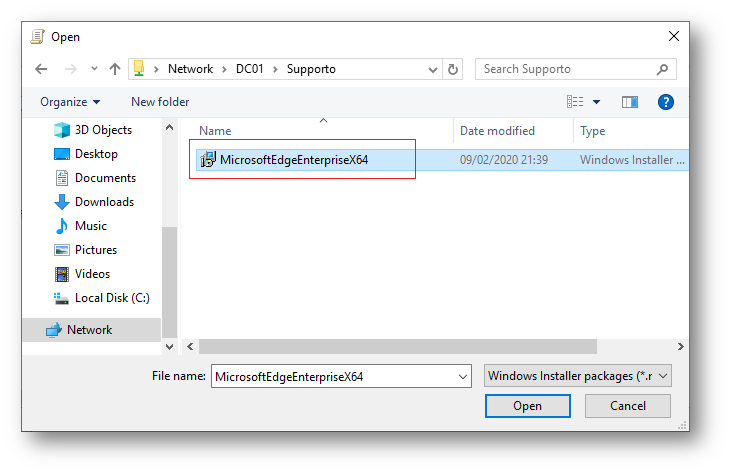Refresh the Supporto folder view
This screenshot has width=732, height=474.
coord(453,70)
